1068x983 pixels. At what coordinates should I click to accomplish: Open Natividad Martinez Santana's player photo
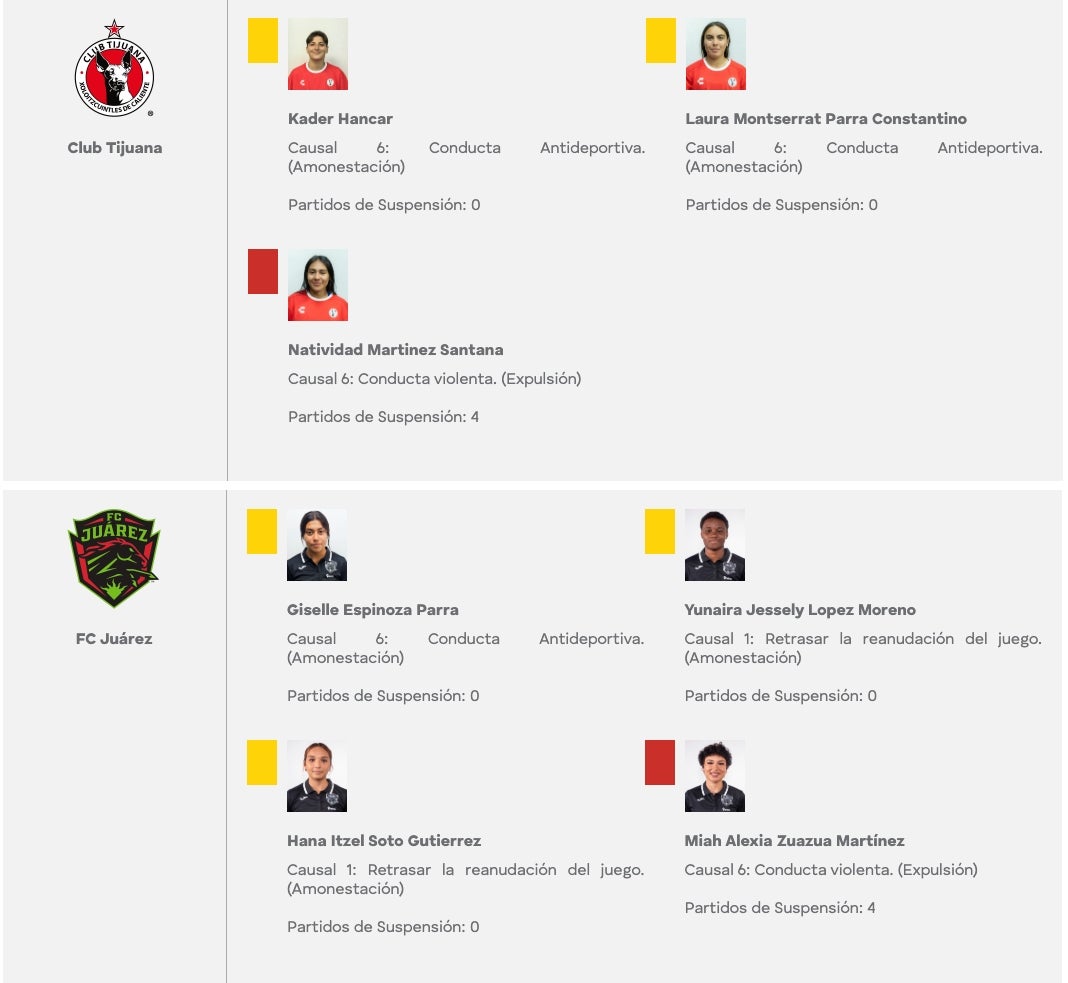point(318,285)
